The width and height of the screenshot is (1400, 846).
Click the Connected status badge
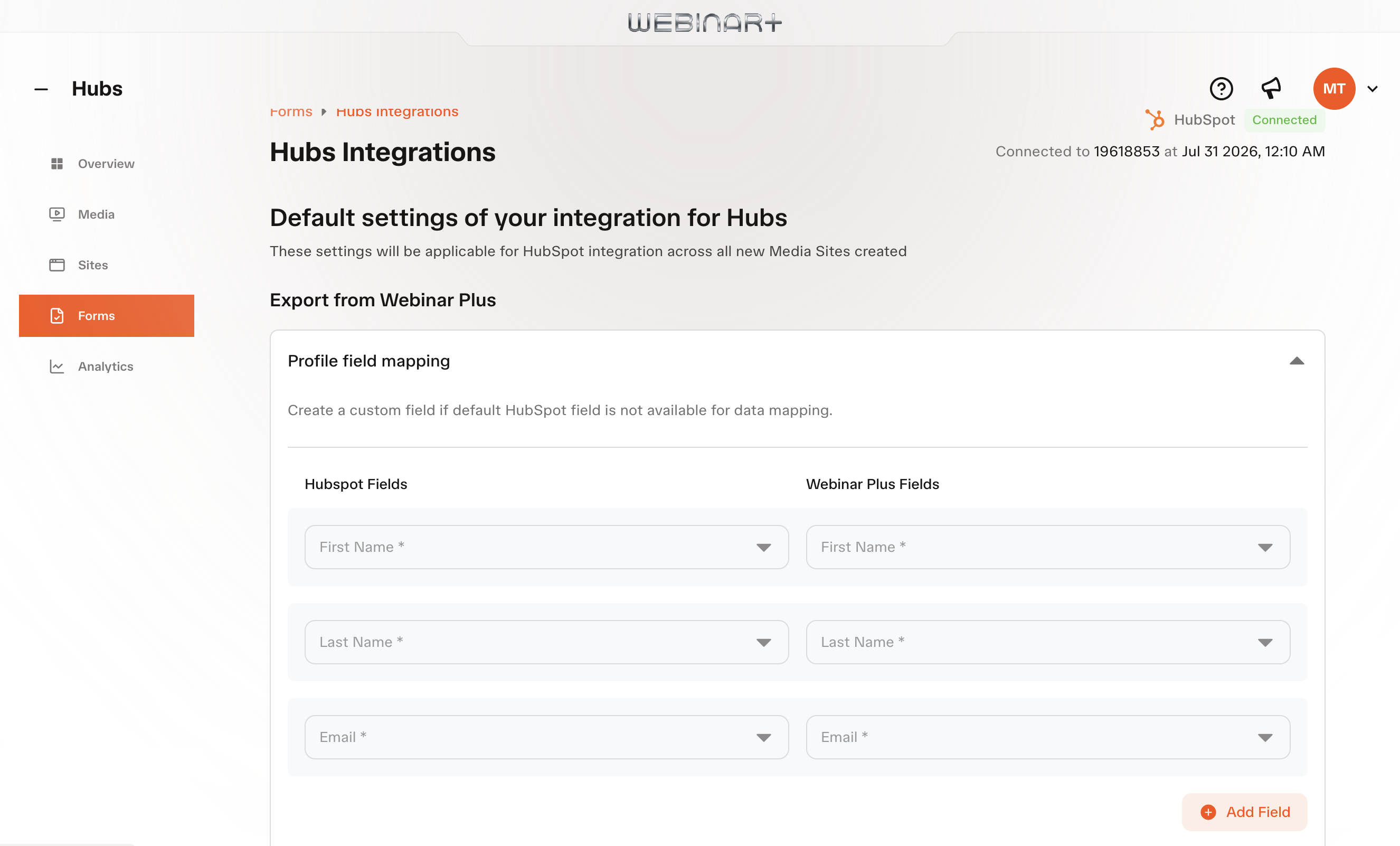pyautogui.click(x=1284, y=120)
